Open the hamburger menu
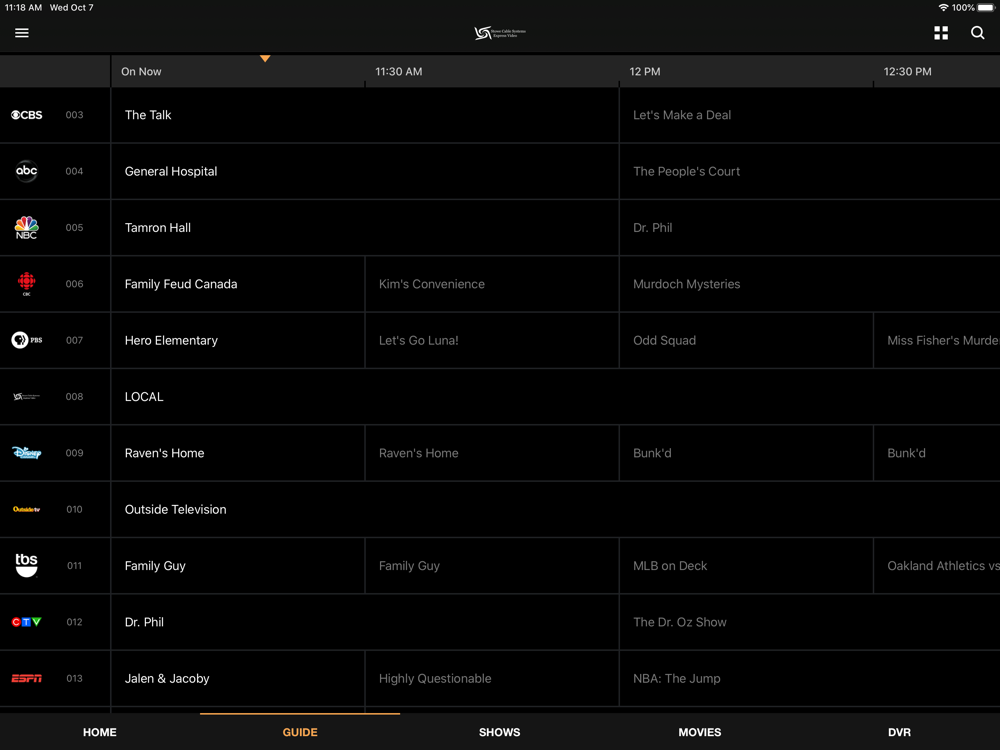Image resolution: width=1000 pixels, height=750 pixels. (22, 33)
